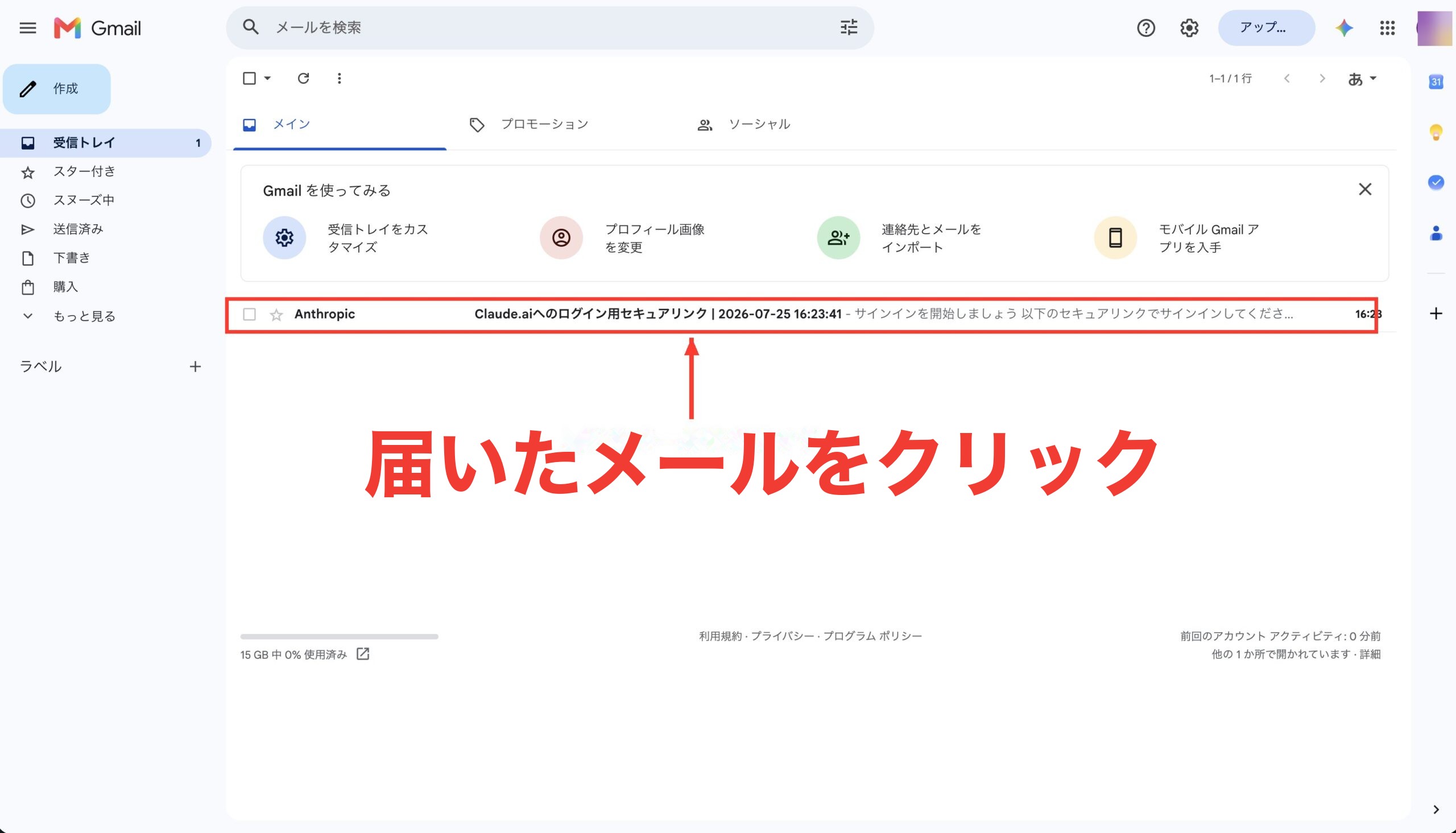Click the Gemini sparkle icon
Viewport: 1456px width, 833px height.
tap(1344, 27)
